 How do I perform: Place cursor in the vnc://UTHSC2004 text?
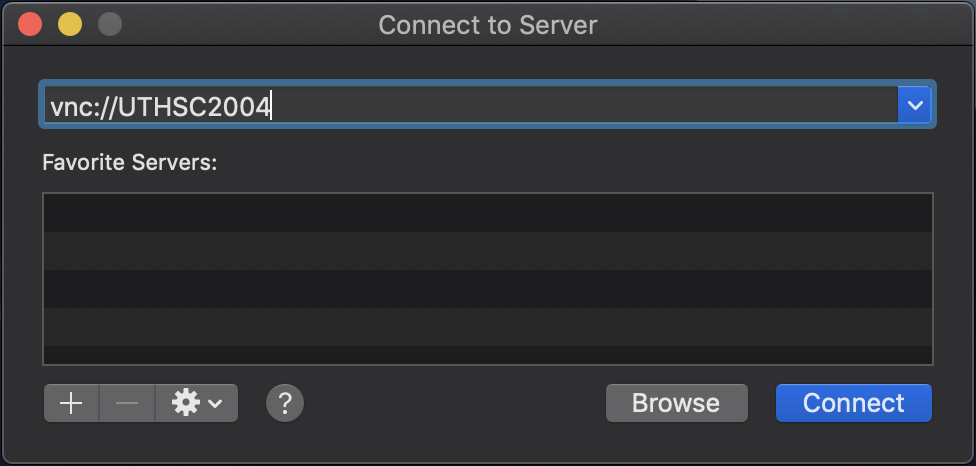pos(160,108)
